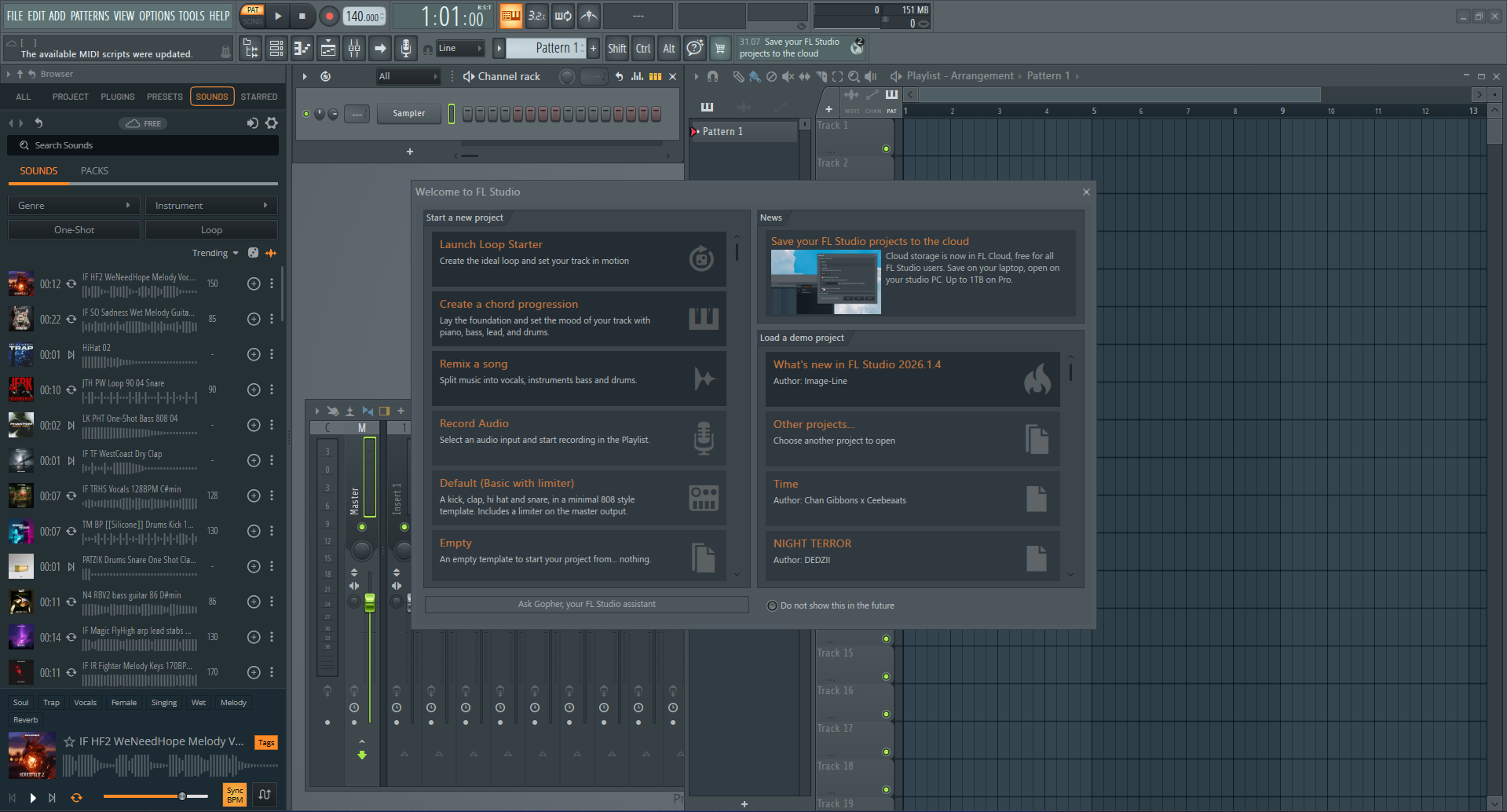
Task: Switch to the PACKS tab
Action: pos(94,171)
